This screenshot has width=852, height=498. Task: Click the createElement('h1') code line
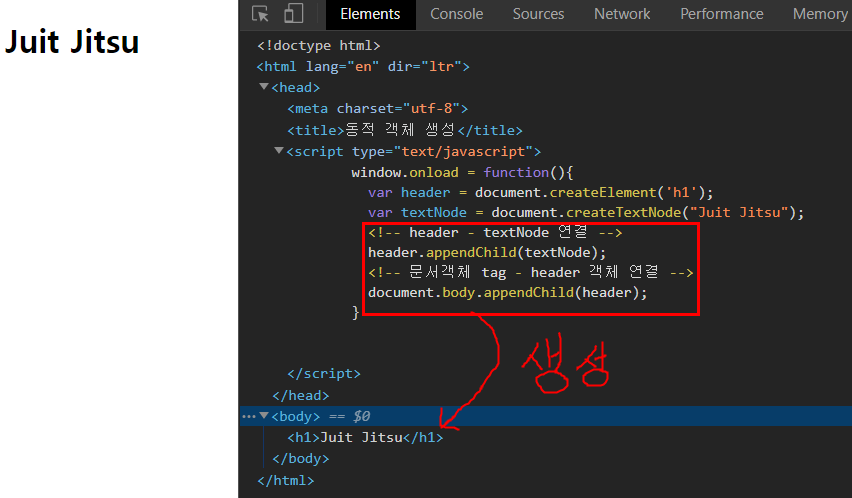point(541,193)
